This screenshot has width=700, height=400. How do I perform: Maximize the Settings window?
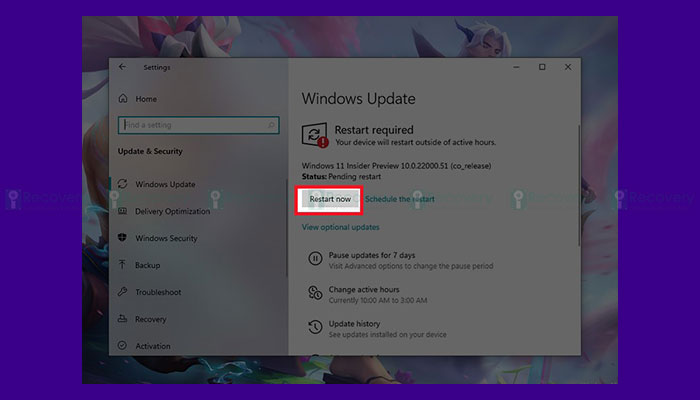542,67
